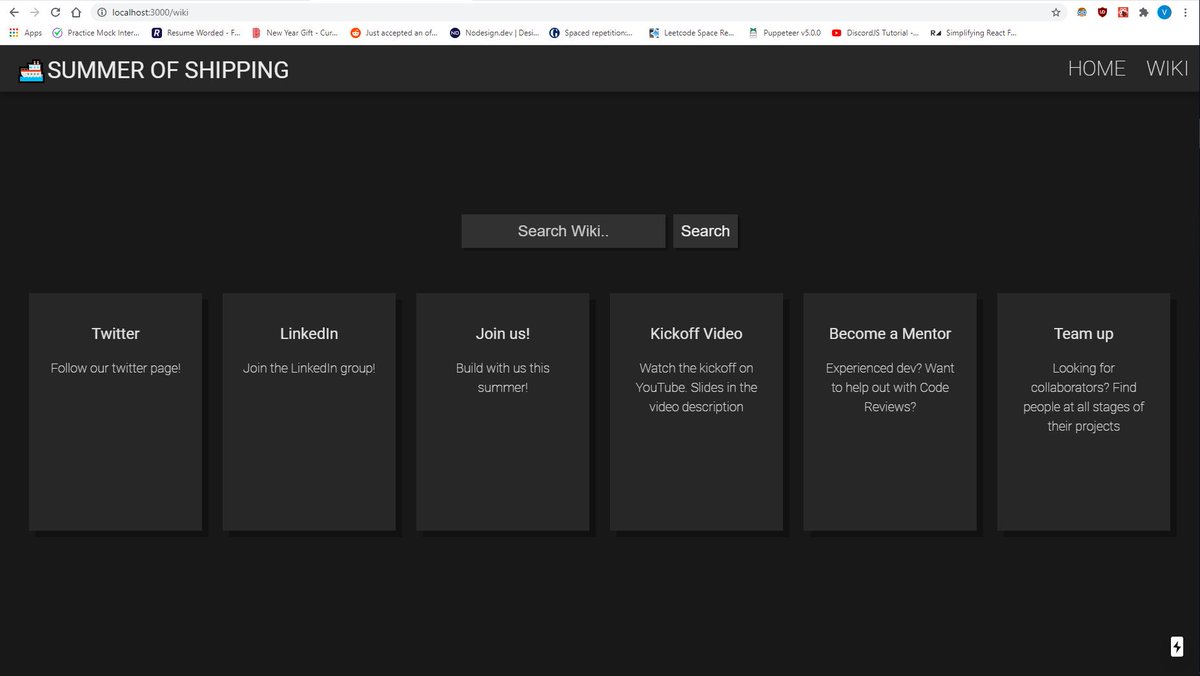Open the red square extension icon
The width and height of the screenshot is (1200, 676).
pyautogui.click(x=1123, y=12)
